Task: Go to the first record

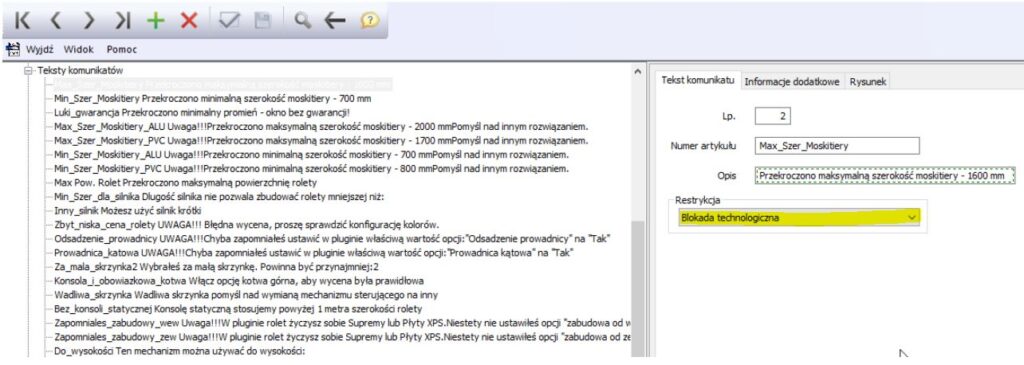Action: click(x=23, y=20)
